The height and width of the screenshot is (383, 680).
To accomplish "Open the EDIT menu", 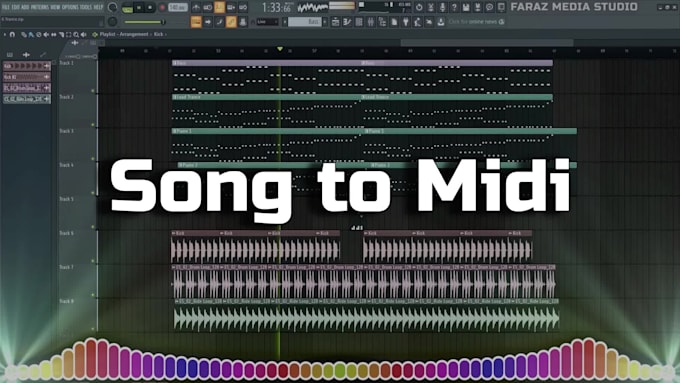I will 16,7.
